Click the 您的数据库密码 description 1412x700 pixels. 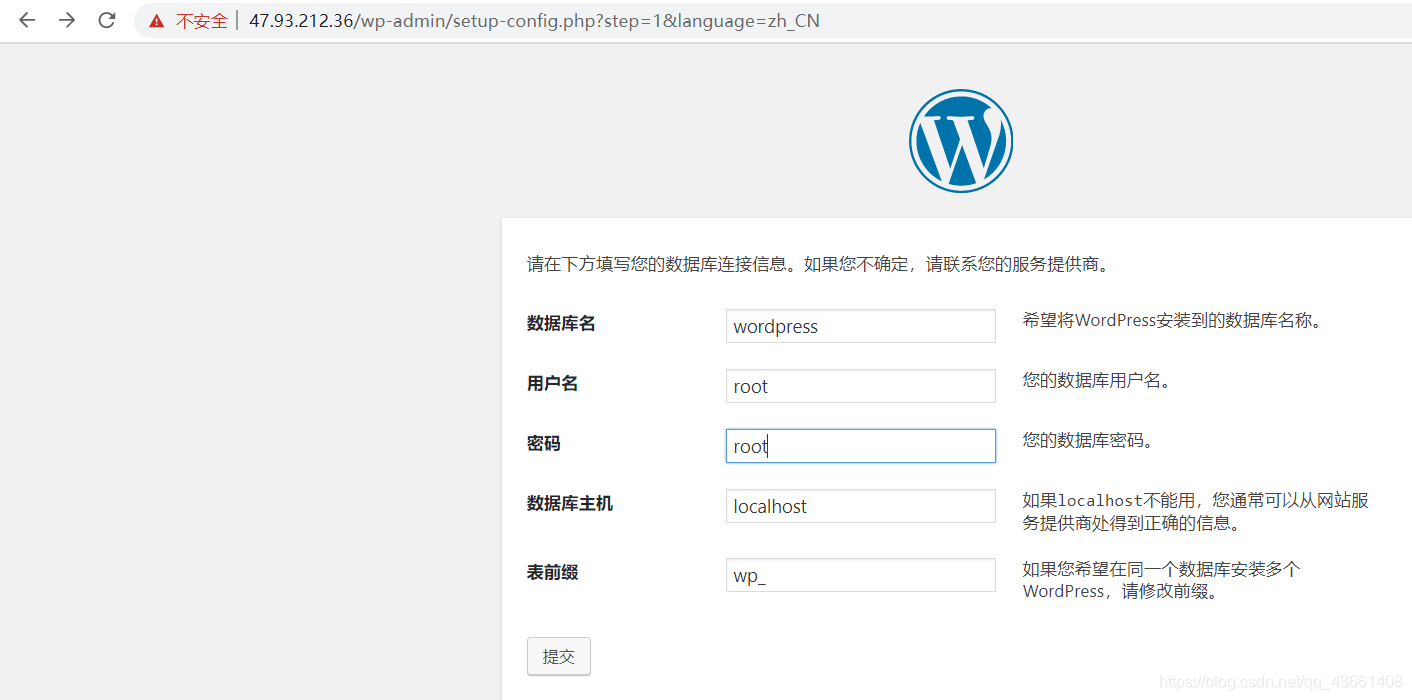(1088, 441)
